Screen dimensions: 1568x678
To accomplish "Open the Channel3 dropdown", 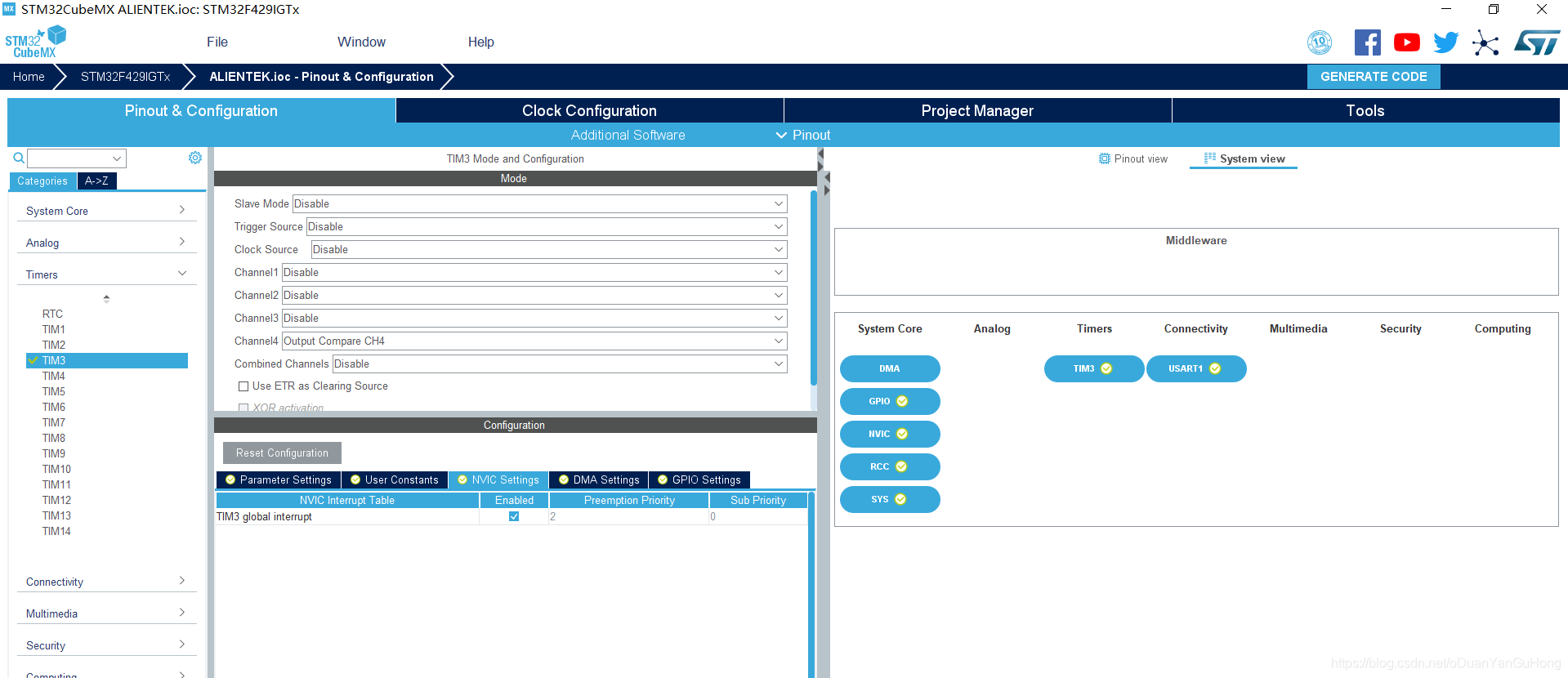I will 534,318.
